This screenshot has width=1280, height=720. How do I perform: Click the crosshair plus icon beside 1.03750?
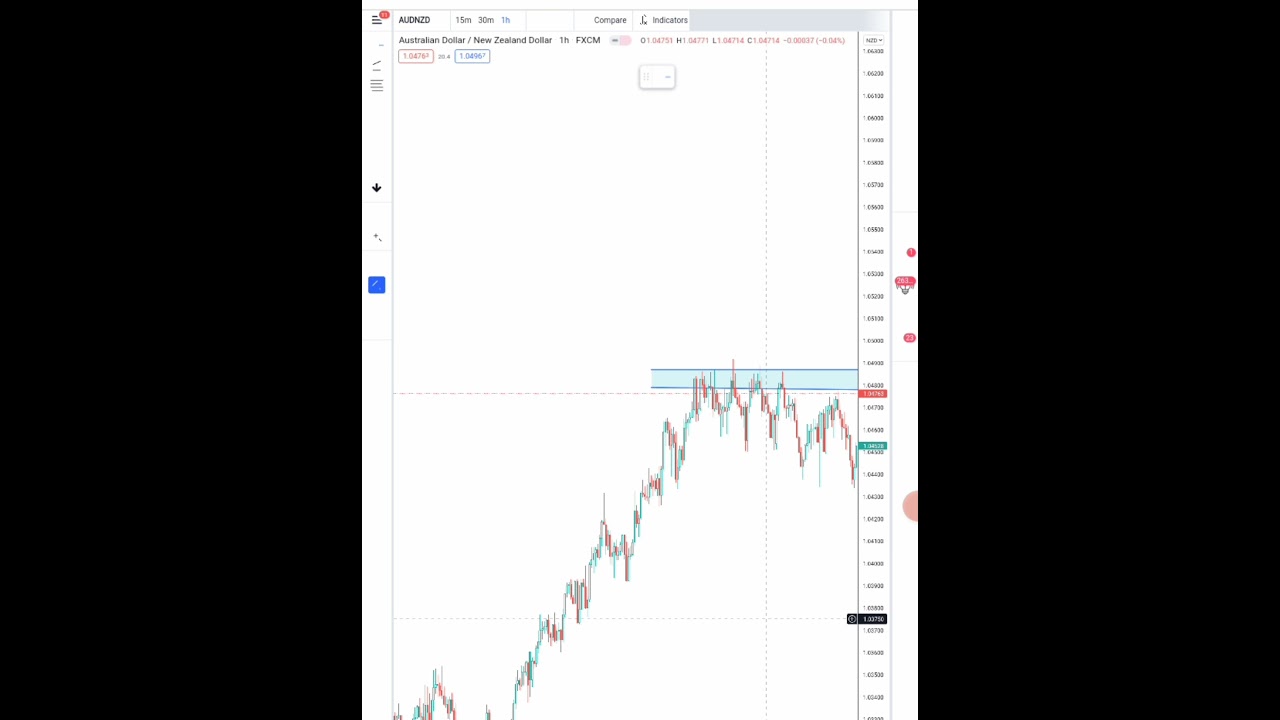[852, 619]
